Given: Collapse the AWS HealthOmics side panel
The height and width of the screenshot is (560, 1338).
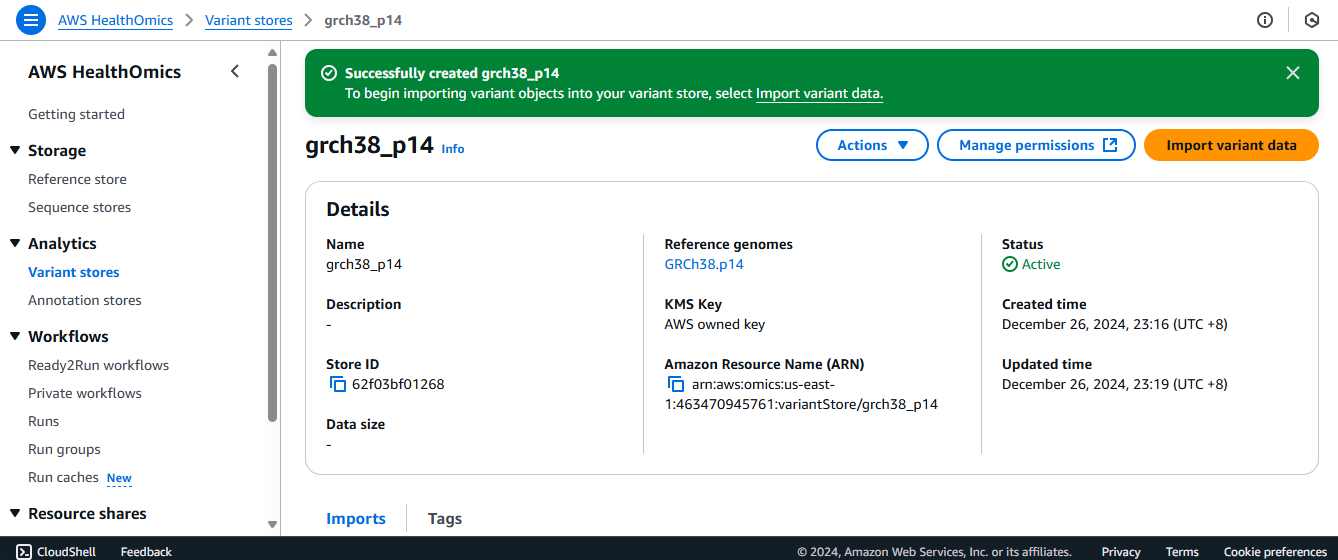Looking at the screenshot, I should [235, 71].
